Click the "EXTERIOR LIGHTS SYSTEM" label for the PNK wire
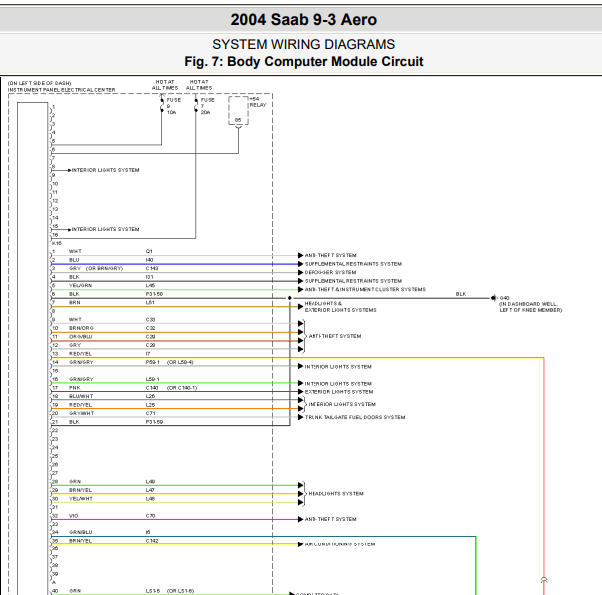Viewport: 602px width, 595px height. 339,392
